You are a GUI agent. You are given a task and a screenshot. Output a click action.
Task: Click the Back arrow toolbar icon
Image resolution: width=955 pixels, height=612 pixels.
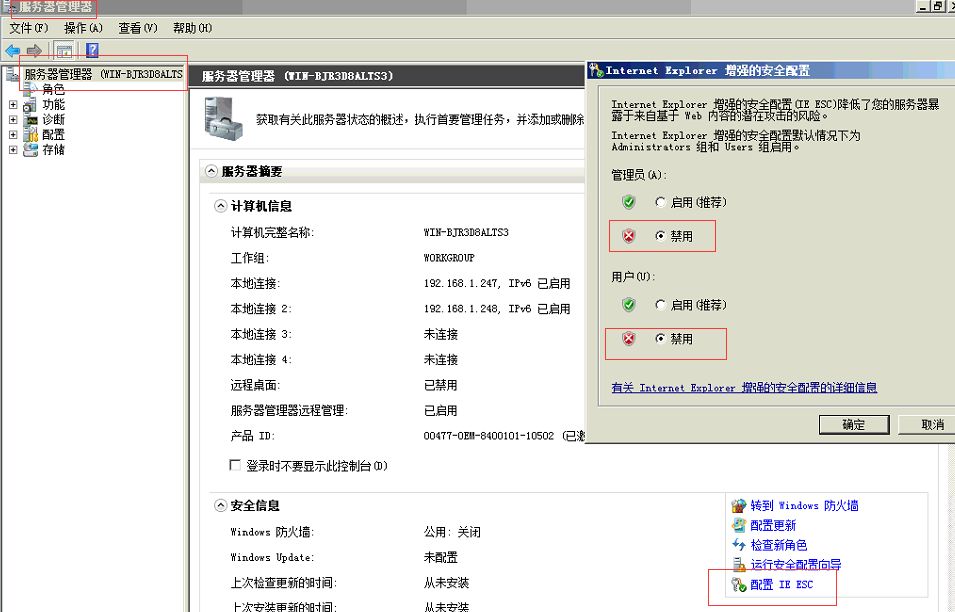[x=13, y=50]
